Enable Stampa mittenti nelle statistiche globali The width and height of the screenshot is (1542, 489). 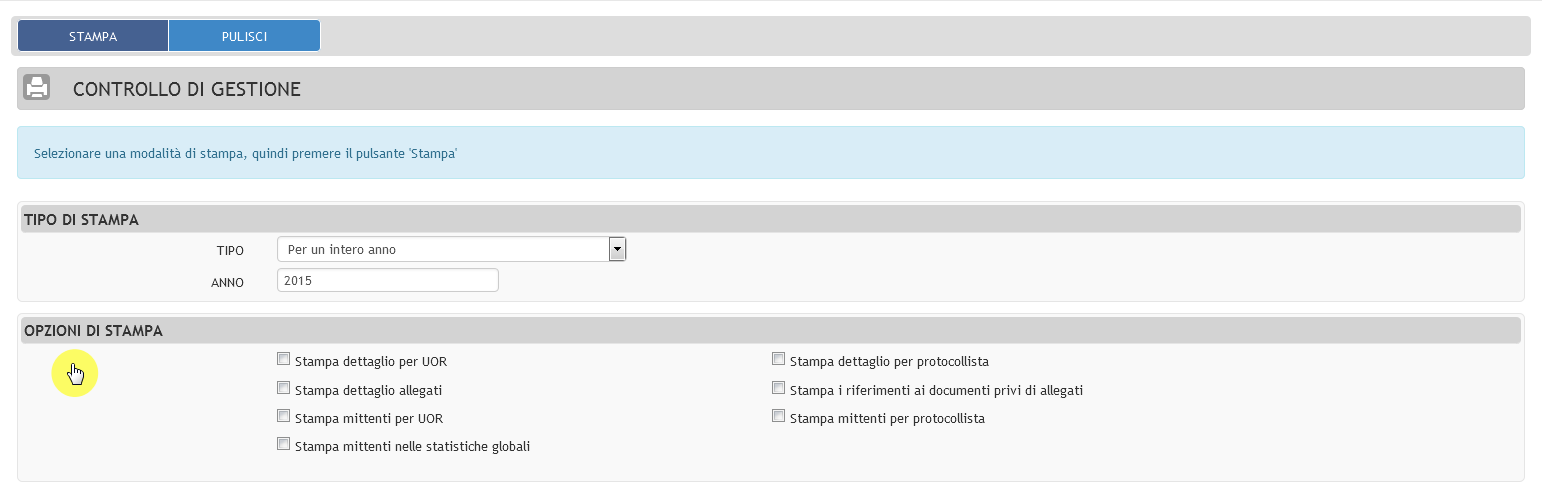(x=283, y=444)
